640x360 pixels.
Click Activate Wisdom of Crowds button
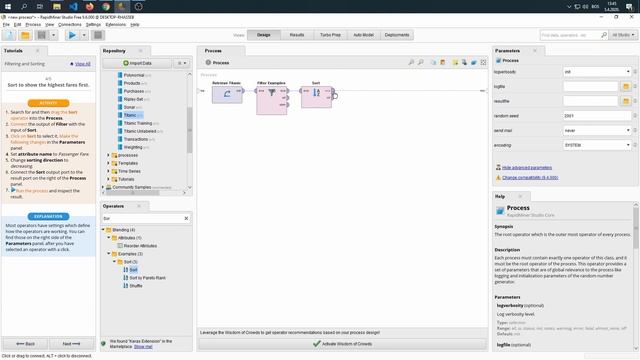coord(342,344)
